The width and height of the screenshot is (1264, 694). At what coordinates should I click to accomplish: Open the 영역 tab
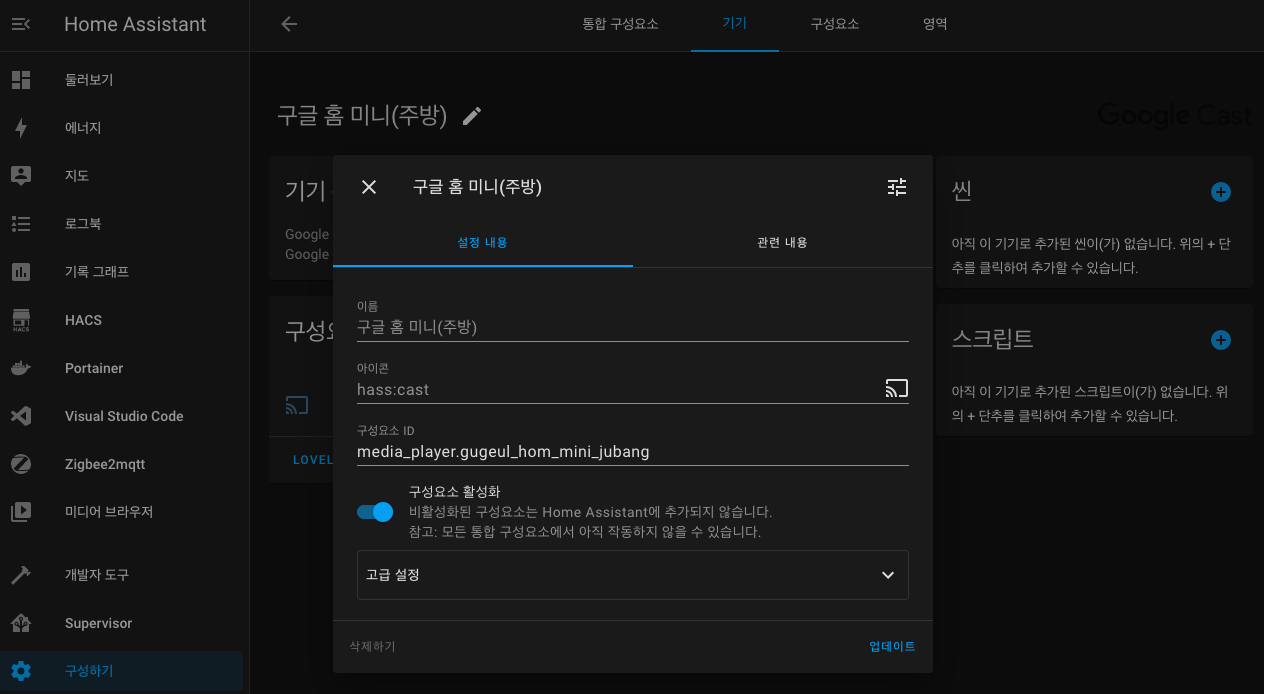[x=935, y=24]
